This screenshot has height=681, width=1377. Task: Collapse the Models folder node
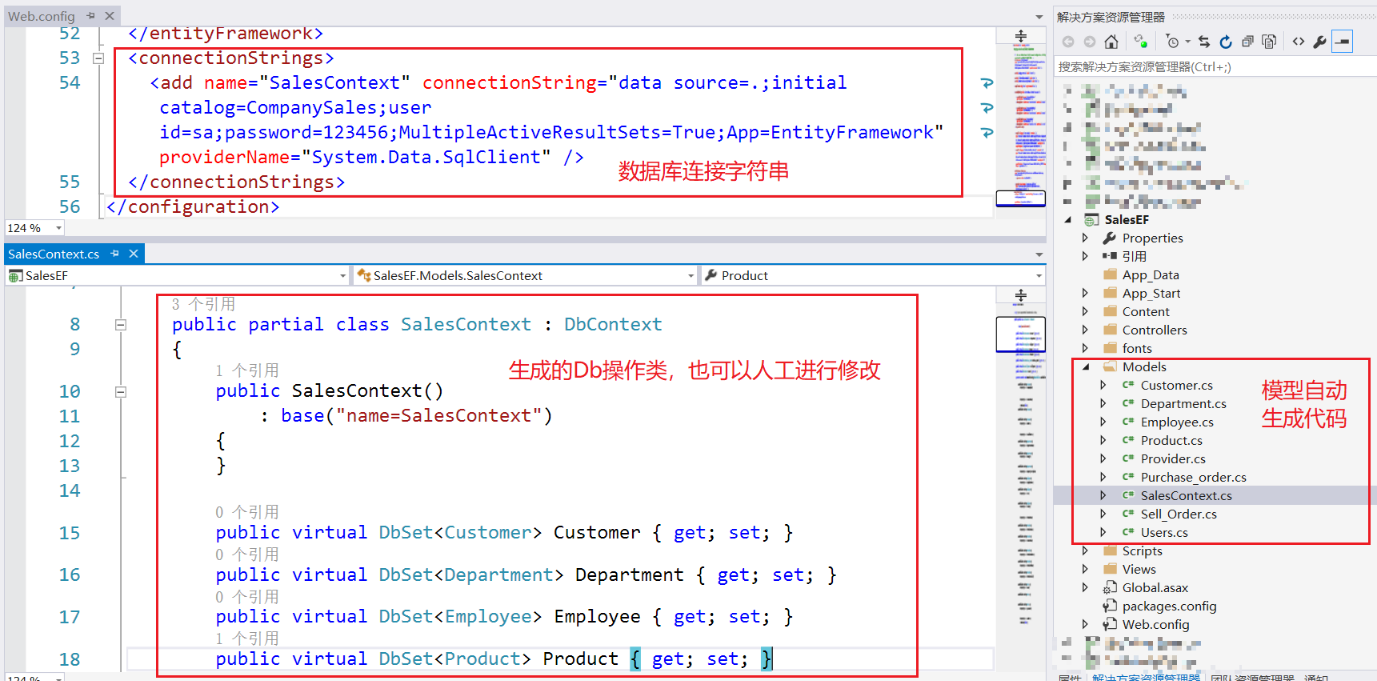point(1085,367)
